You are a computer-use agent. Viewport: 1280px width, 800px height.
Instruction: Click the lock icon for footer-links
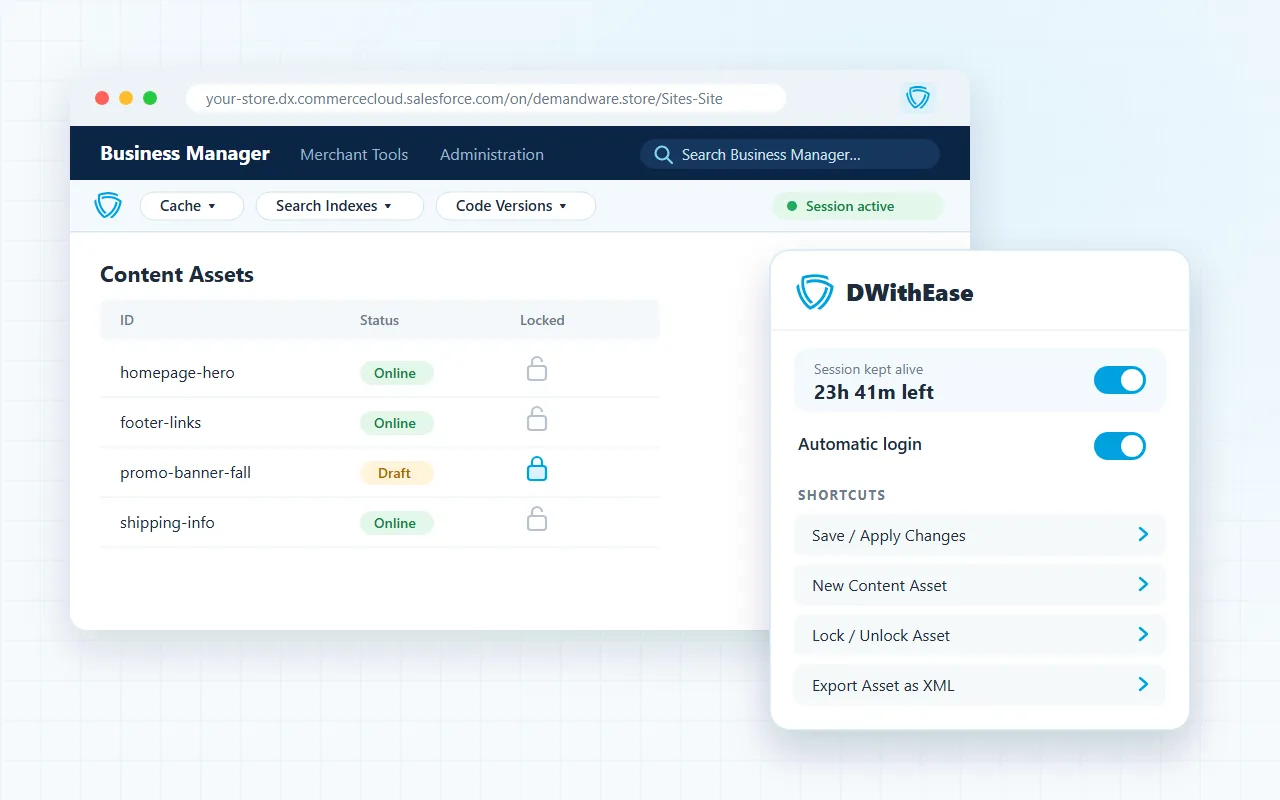(537, 419)
